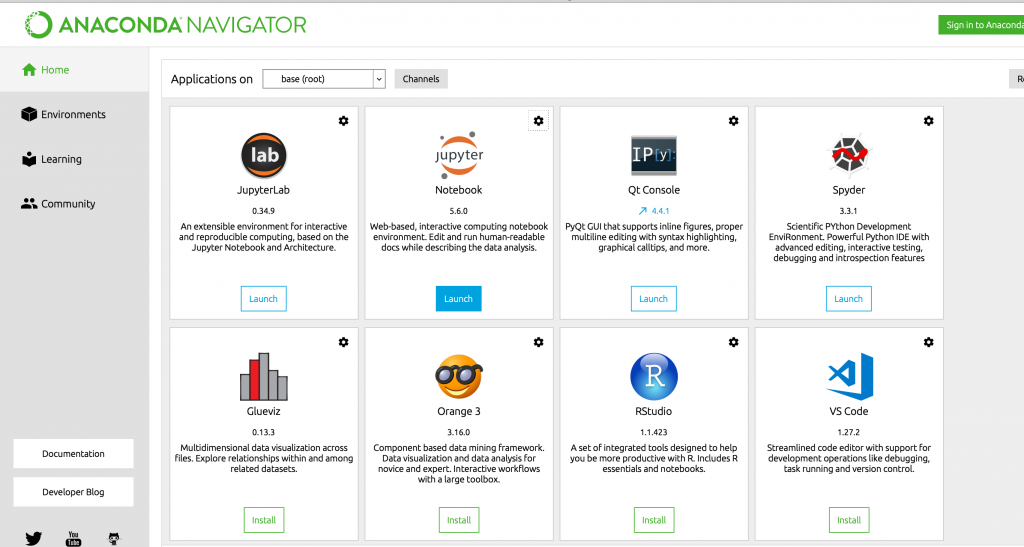Launch Jupyter Notebook
1024x547 pixels.
(458, 298)
